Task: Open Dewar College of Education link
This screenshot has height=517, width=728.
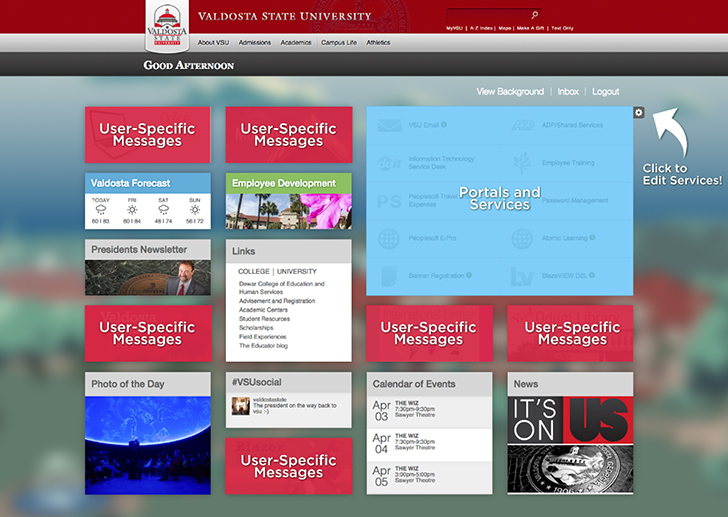Action: (281, 288)
